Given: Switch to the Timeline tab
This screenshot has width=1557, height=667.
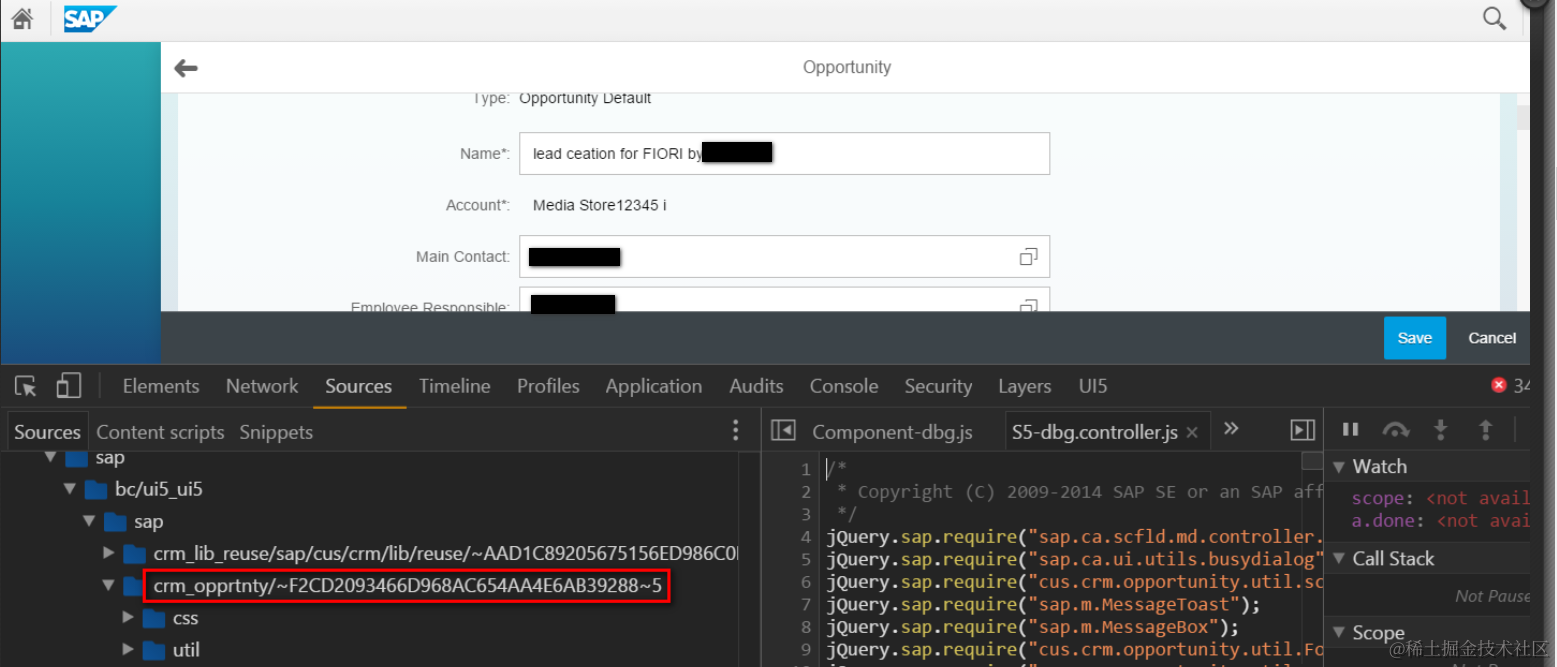Looking at the screenshot, I should coord(455,386).
